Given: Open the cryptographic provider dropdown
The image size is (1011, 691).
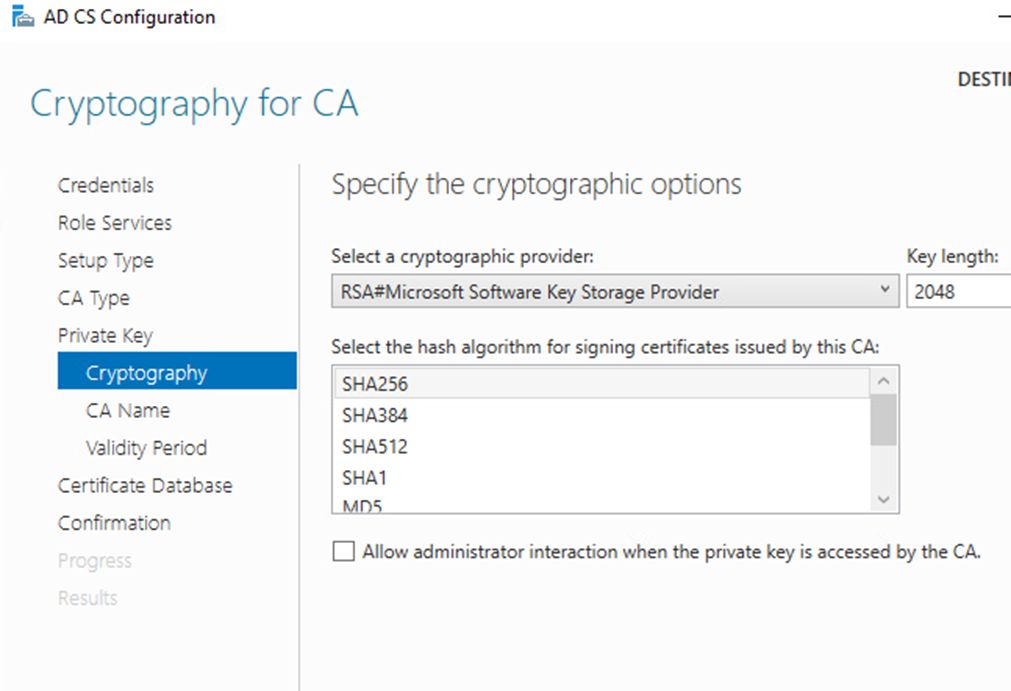Looking at the screenshot, I should [886, 291].
